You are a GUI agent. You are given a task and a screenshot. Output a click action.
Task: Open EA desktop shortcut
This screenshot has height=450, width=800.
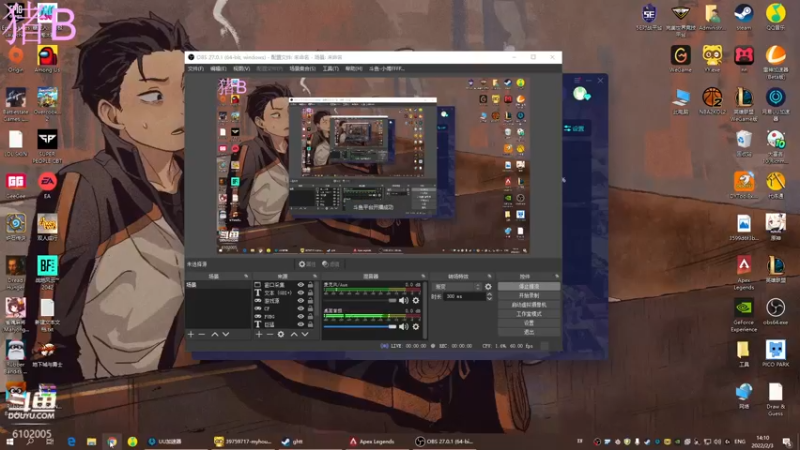47,186
